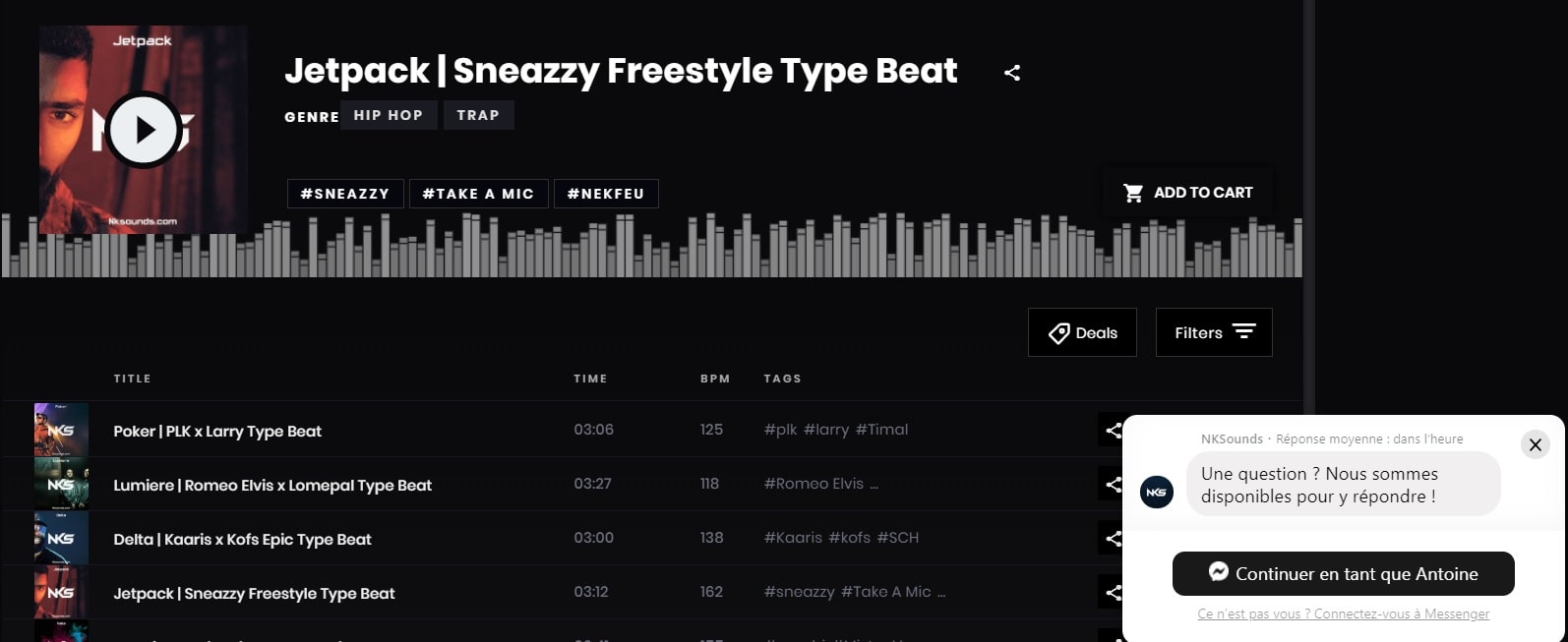The height and width of the screenshot is (642, 1568).
Task: Click the #TAKE A MIC hashtag chip
Action: (478, 194)
